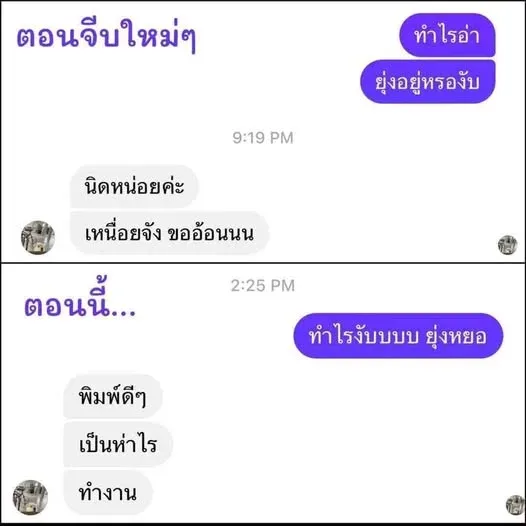Viewport: 526px width, 526px height.
Task: Select the purple ทำไรงับบบบ ยุ่งหยอ bubble
Action: tap(398, 336)
